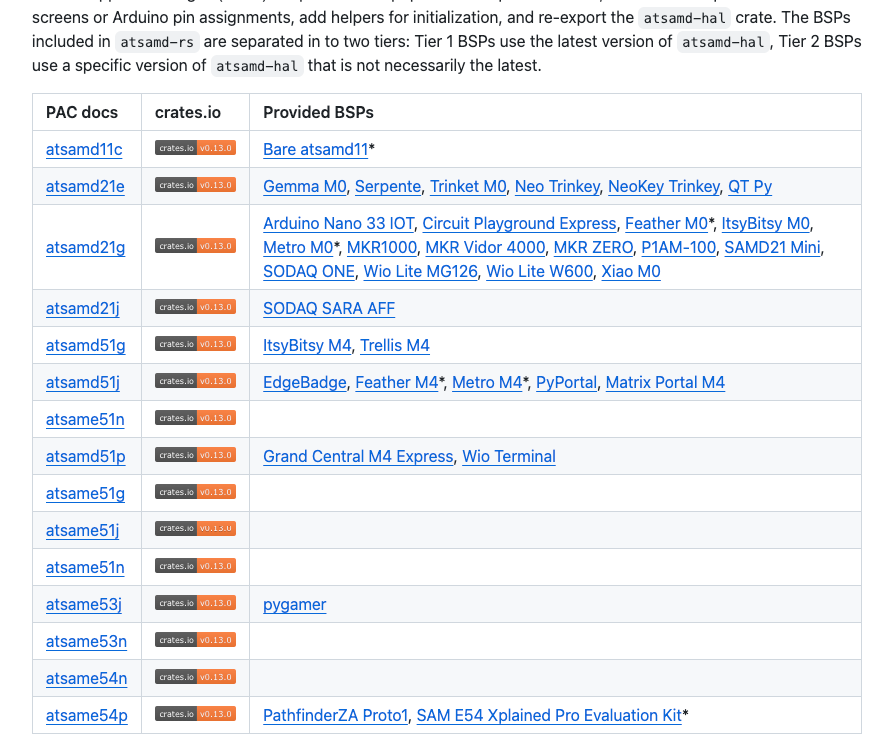The height and width of the screenshot is (746, 893).
Task: Click crates.io badge in atsamd51p row
Action: coord(195,455)
